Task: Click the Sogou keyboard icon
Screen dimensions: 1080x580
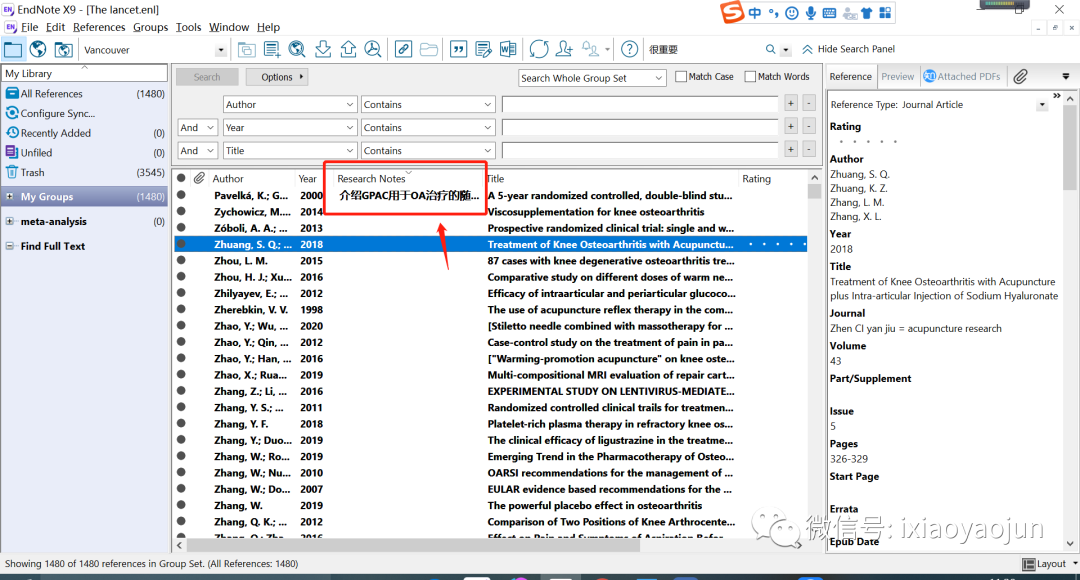Action: [x=829, y=13]
